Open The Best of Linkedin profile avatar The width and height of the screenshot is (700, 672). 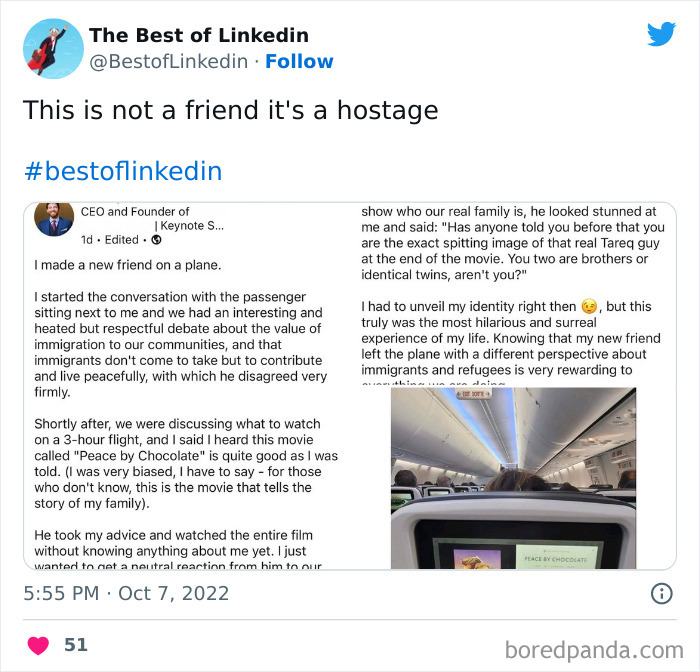53,49
